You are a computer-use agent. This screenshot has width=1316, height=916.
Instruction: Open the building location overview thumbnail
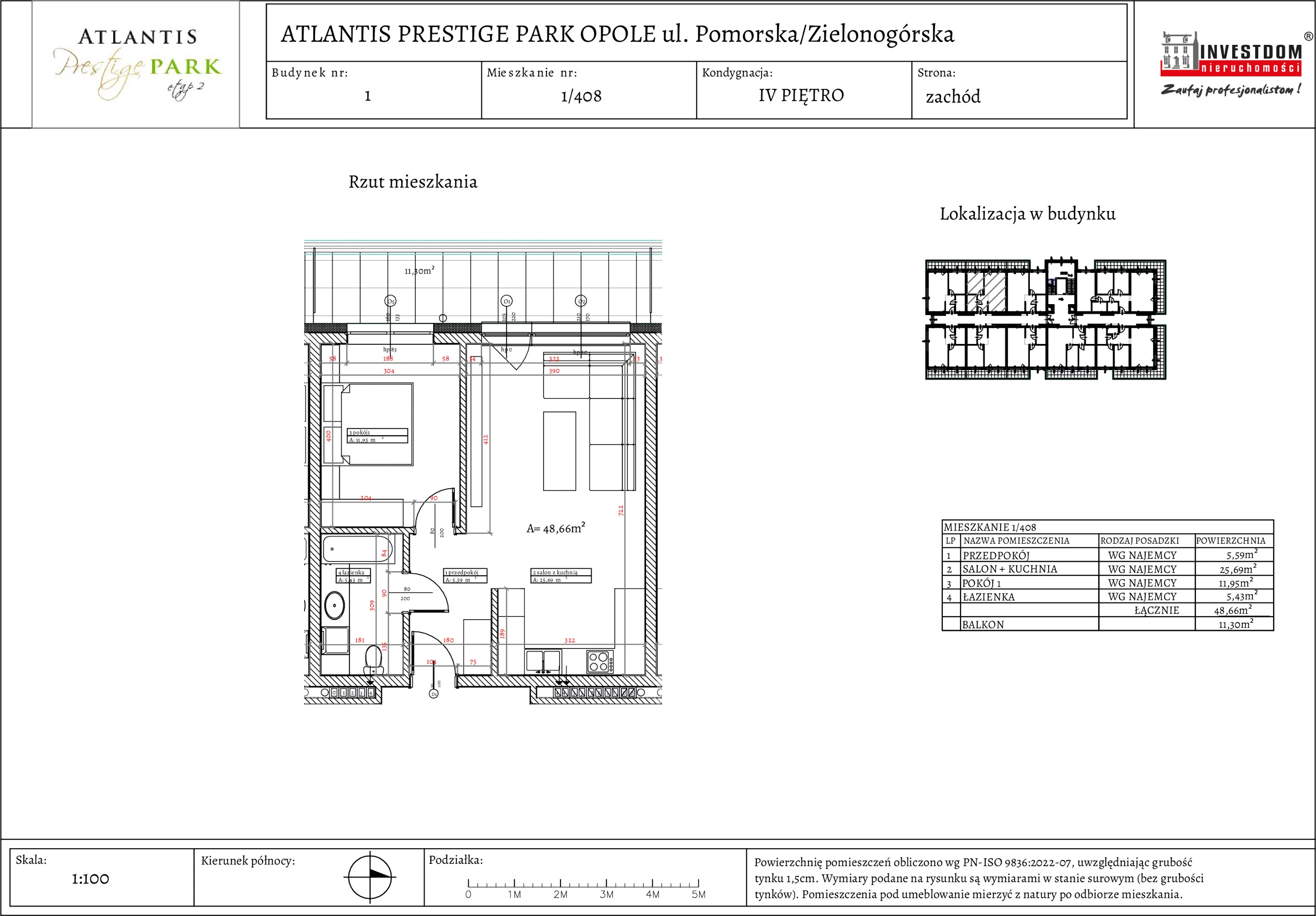[x=1045, y=318]
